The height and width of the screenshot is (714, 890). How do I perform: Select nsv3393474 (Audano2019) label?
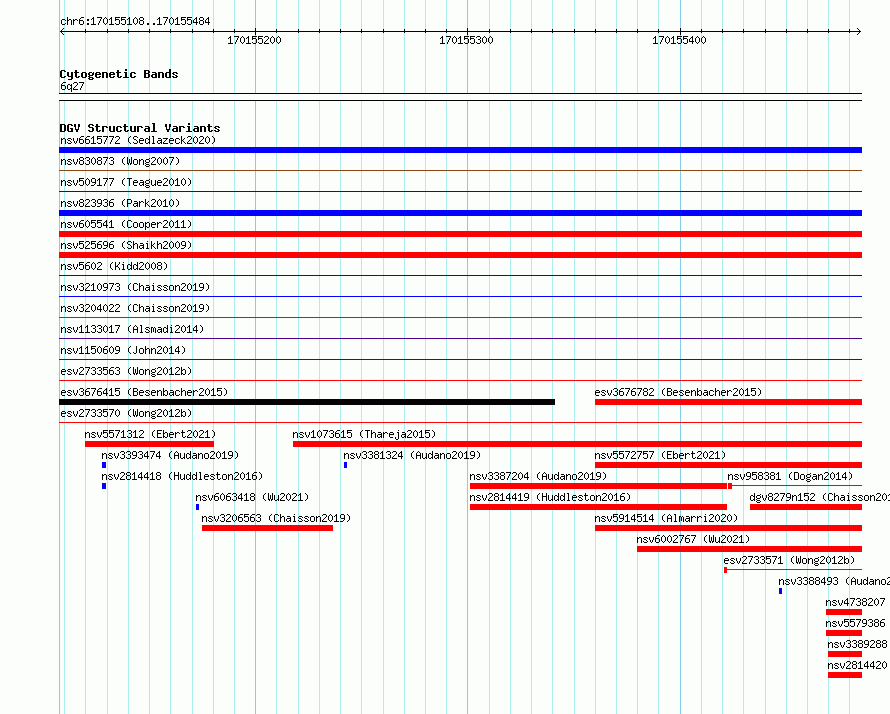(170, 455)
